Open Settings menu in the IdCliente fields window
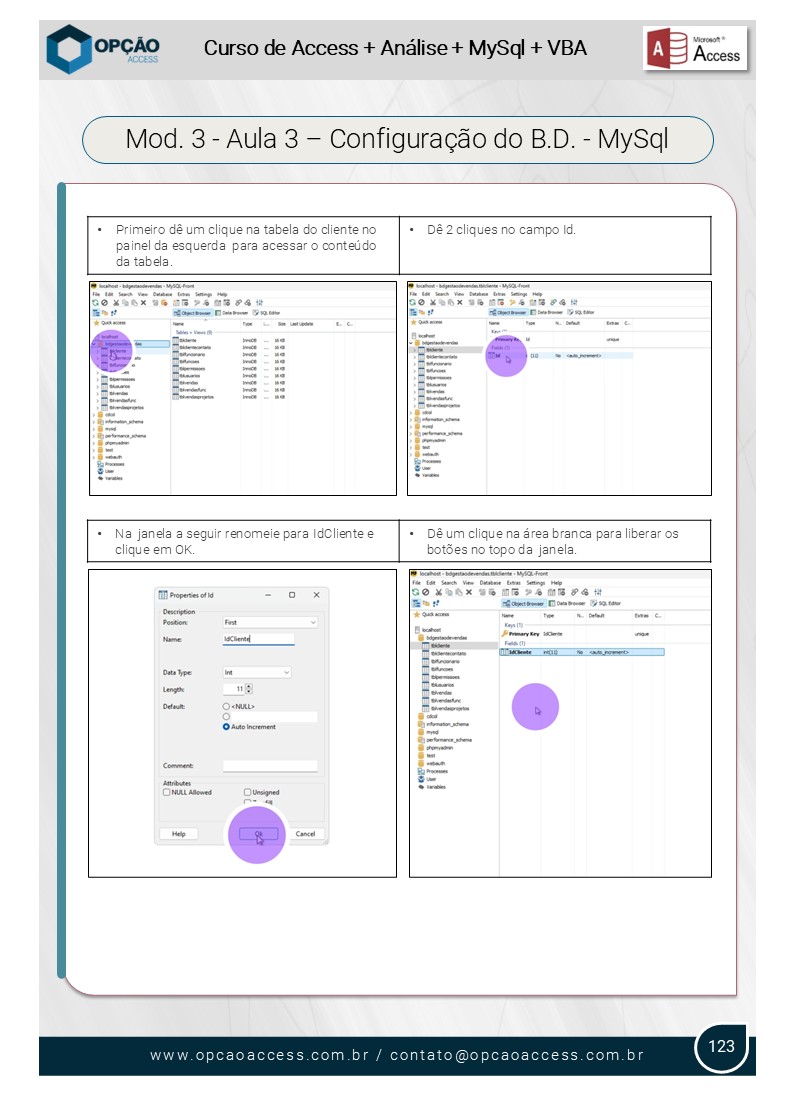 pos(536,583)
